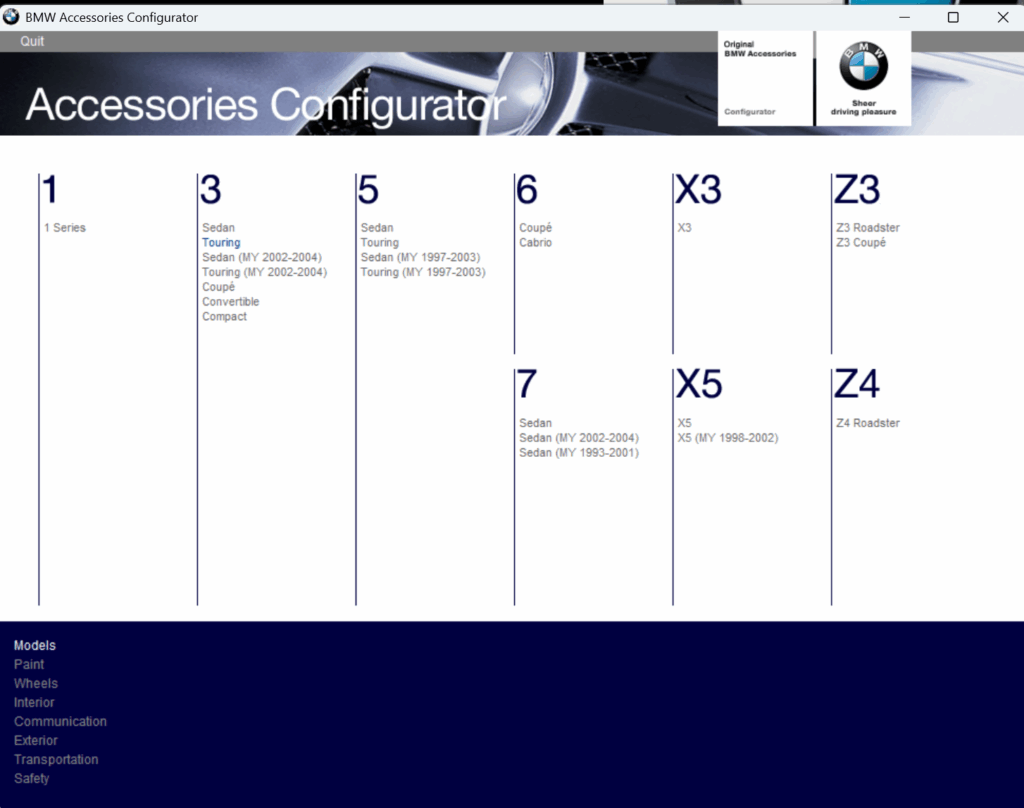
Task: Open 3 Series Touring (MY 2002-2004)
Action: 264,272
